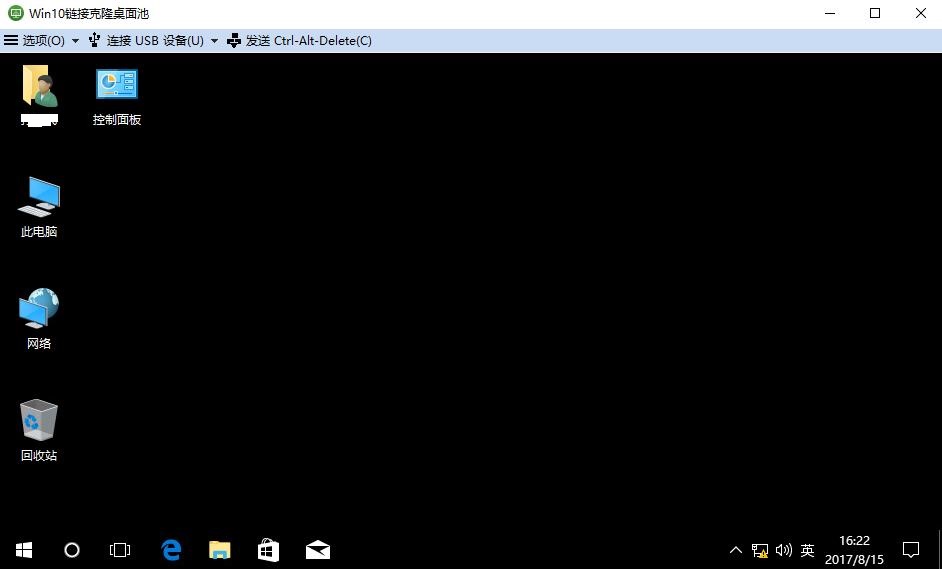Viewport: 942px width, 569px height.
Task: Open File Explorer from taskbar
Action: tap(220, 550)
